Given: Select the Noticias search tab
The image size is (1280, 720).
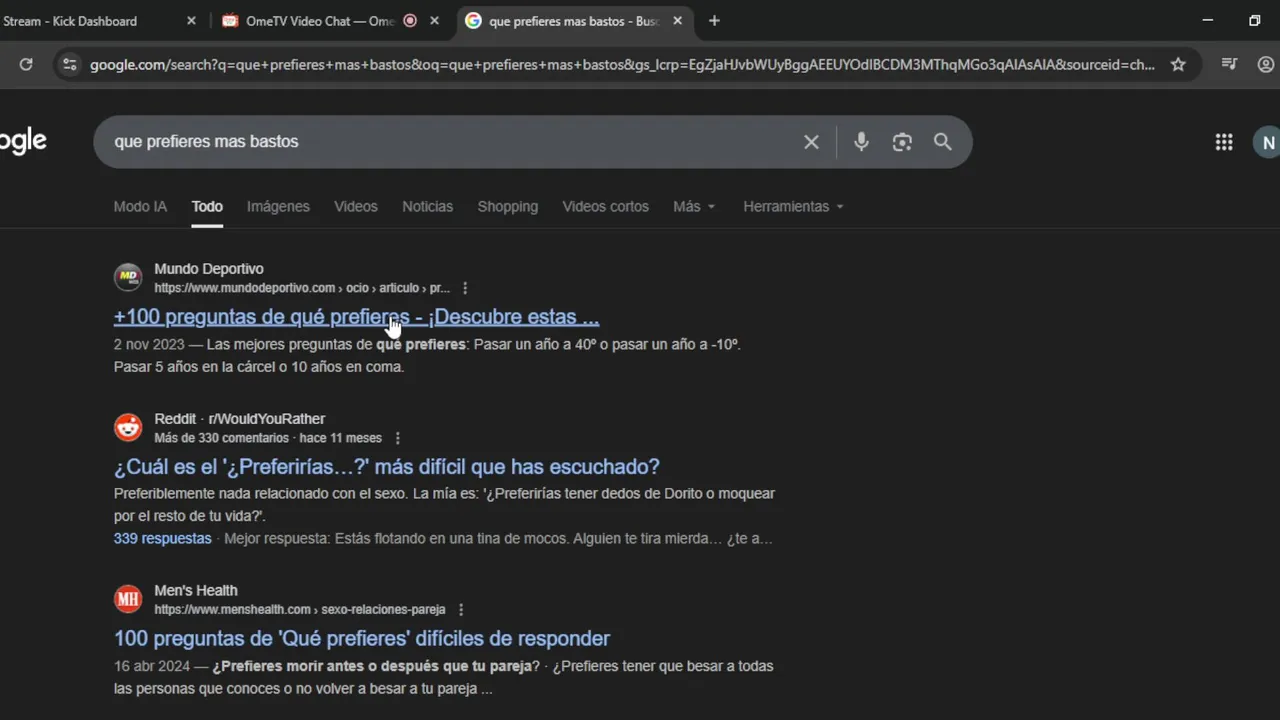Looking at the screenshot, I should click(x=427, y=206).
